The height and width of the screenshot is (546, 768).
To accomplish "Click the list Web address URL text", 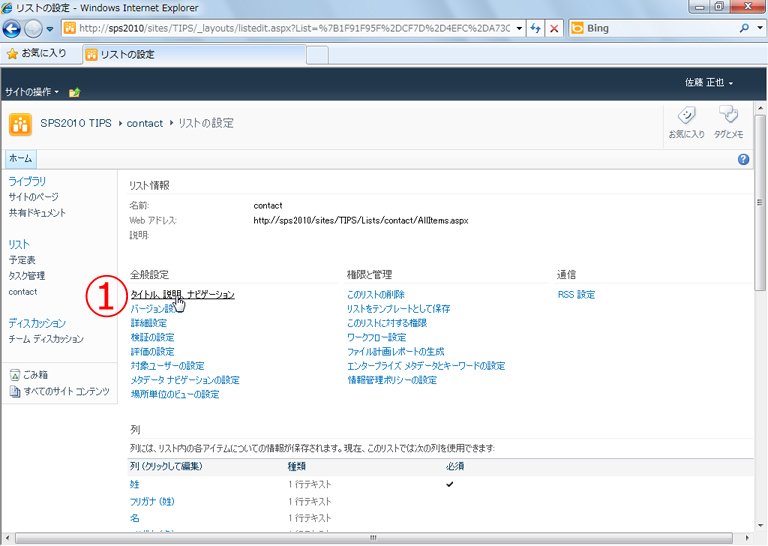I will [x=360, y=221].
